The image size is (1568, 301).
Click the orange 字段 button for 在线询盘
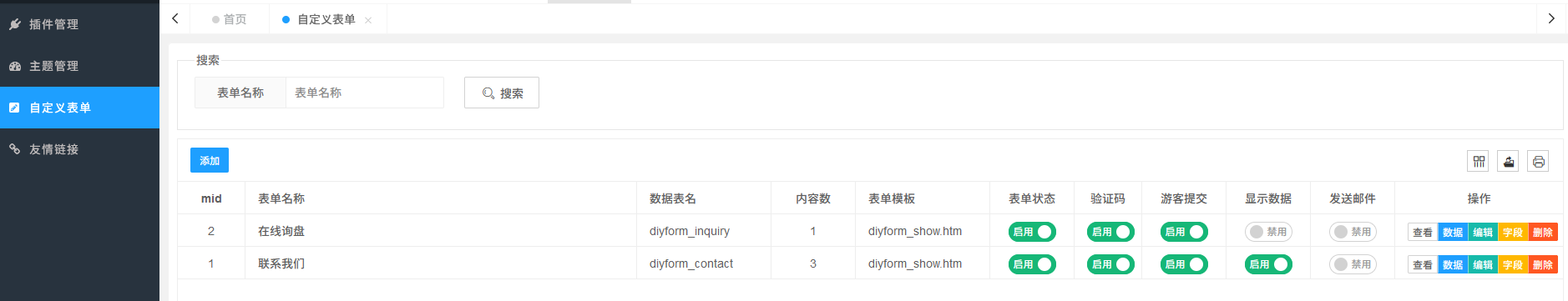point(1513,233)
